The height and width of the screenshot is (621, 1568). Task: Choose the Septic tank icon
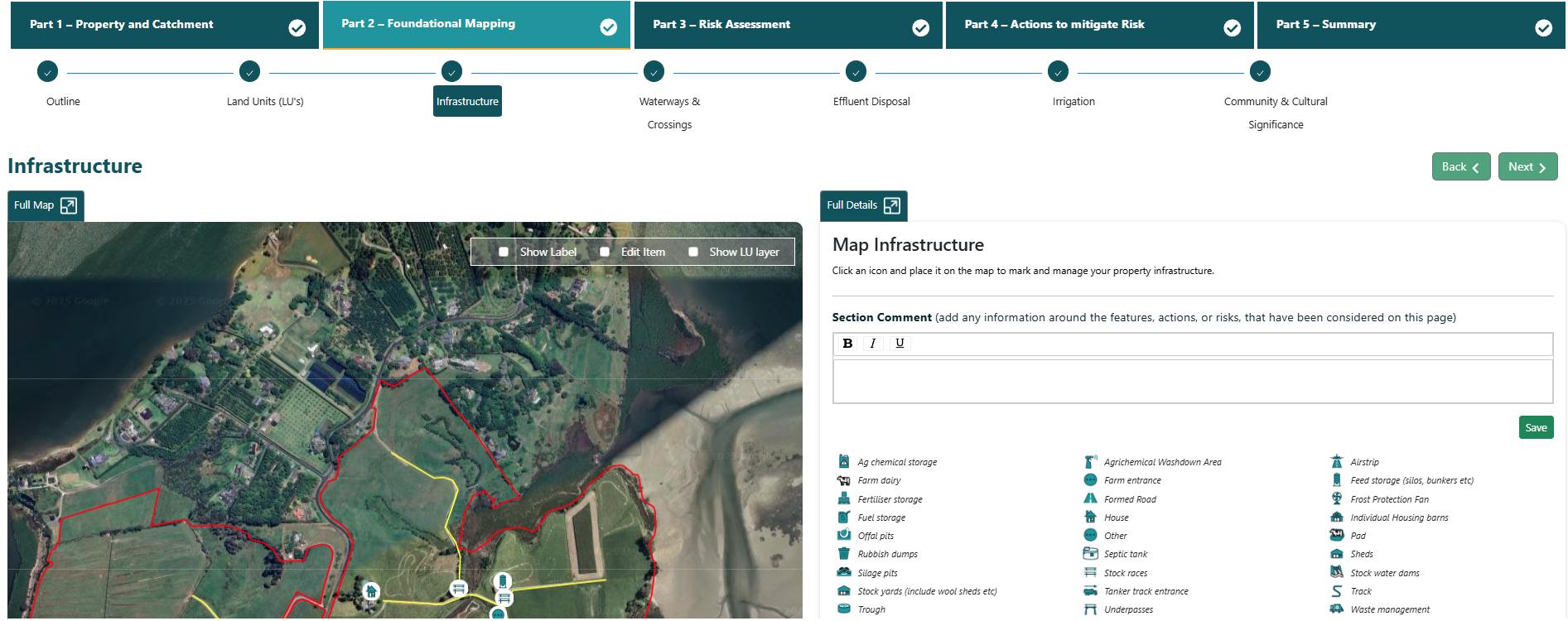1090,554
